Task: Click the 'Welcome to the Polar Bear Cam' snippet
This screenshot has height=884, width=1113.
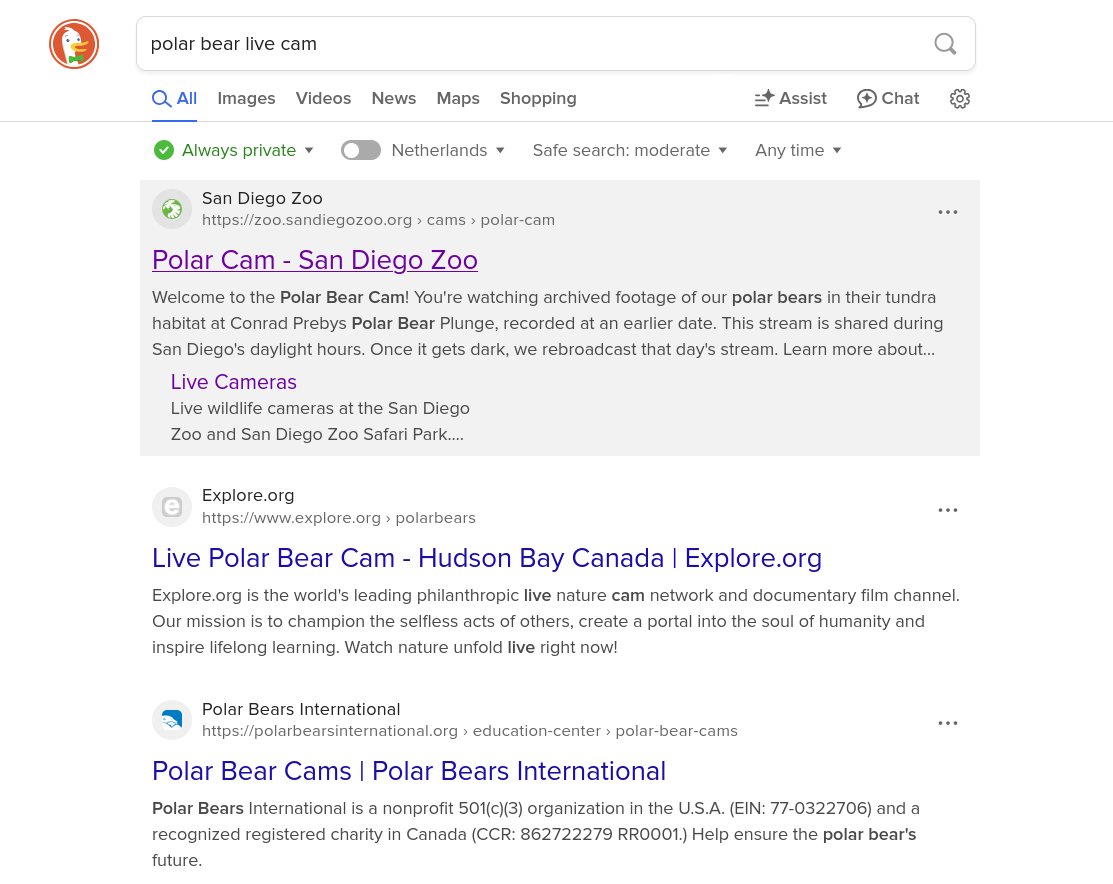Action: pyautogui.click(x=547, y=324)
